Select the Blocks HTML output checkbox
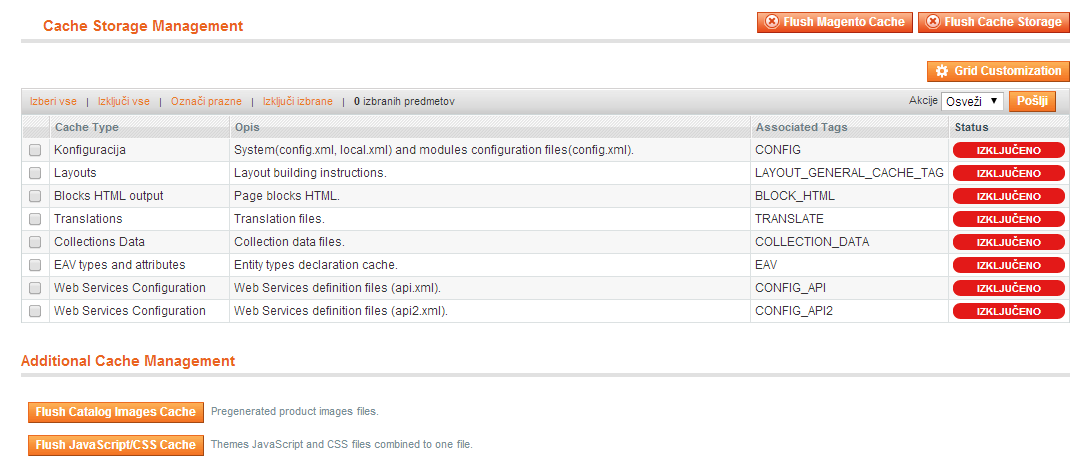Screen dimensions: 1085x462 pyautogui.click(x=35, y=196)
